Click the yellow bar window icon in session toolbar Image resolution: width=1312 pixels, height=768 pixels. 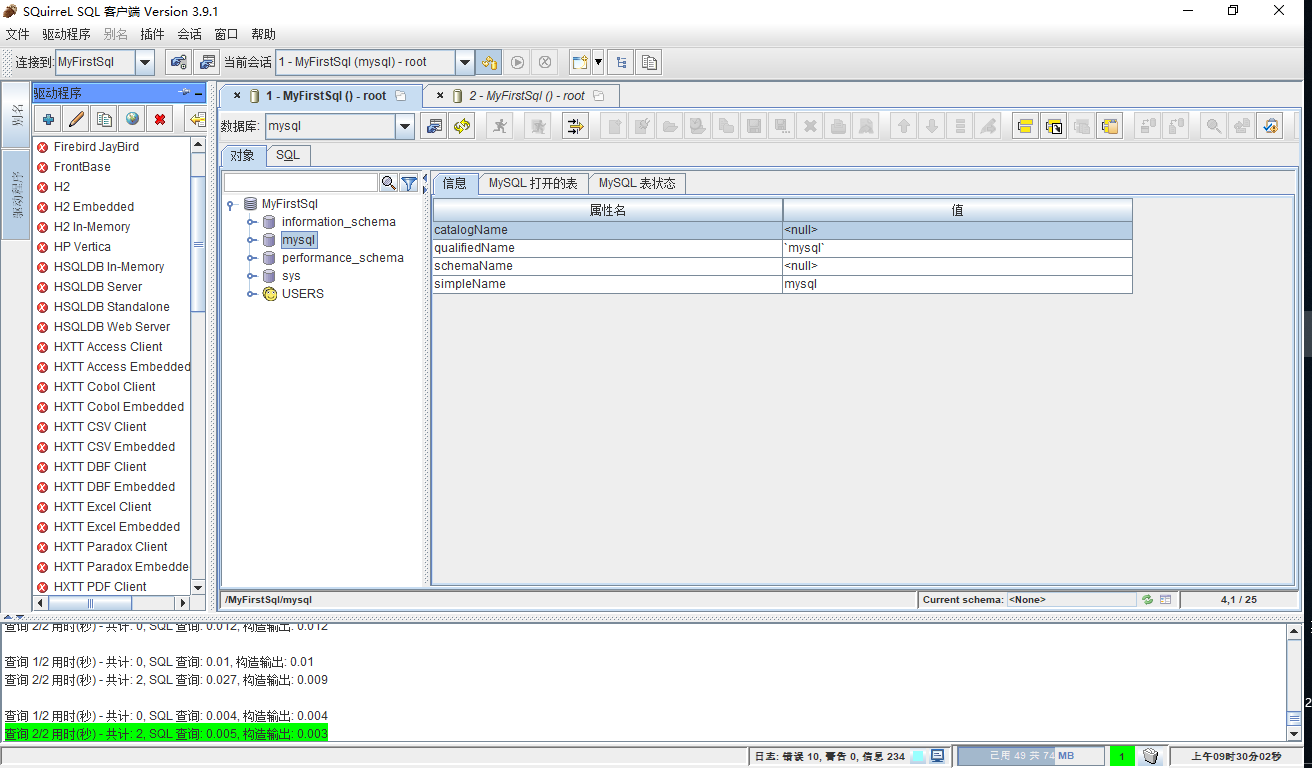click(1024, 126)
